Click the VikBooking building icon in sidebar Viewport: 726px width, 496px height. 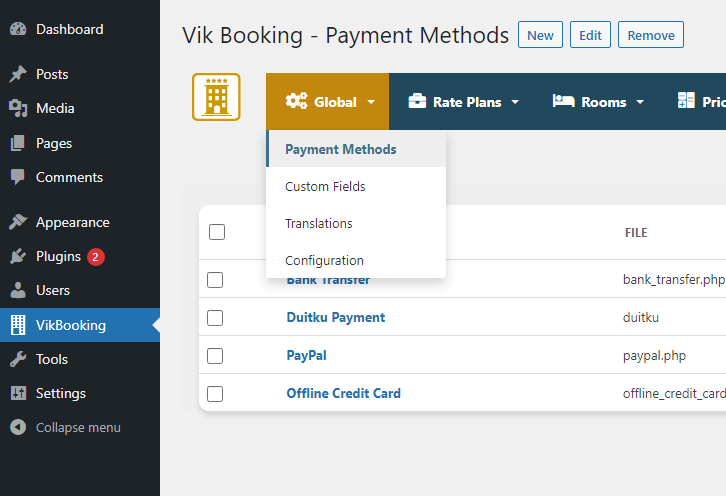tap(18, 325)
